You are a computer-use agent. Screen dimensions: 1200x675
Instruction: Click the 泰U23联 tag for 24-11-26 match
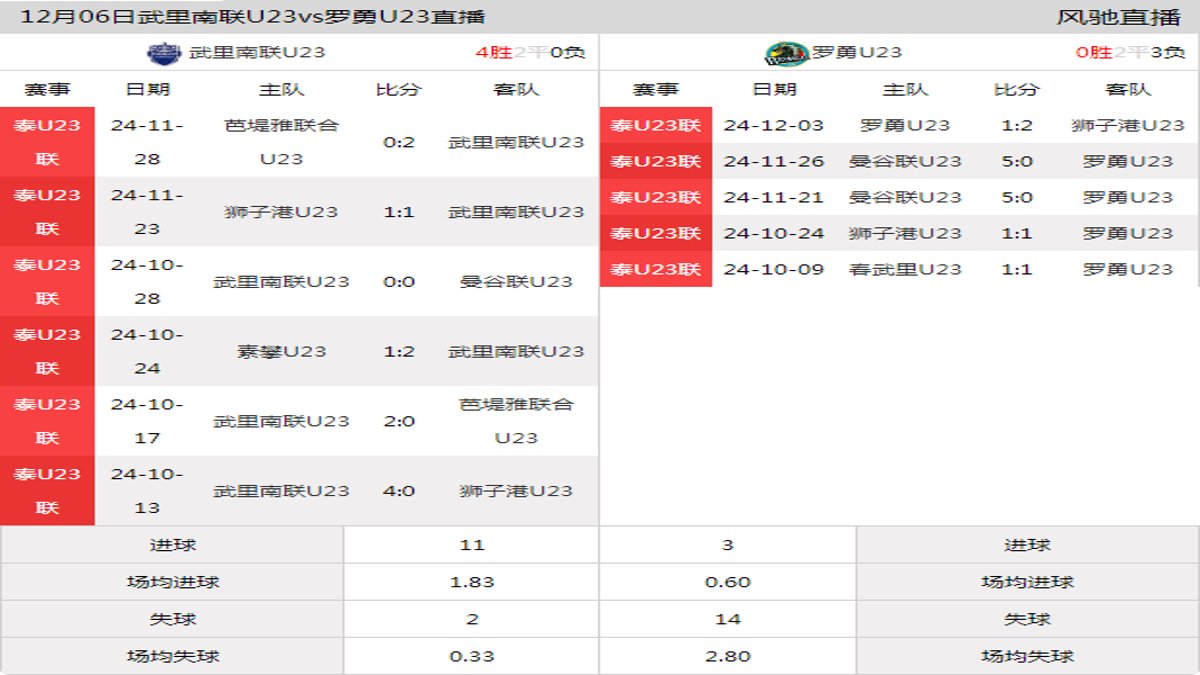(x=656, y=161)
